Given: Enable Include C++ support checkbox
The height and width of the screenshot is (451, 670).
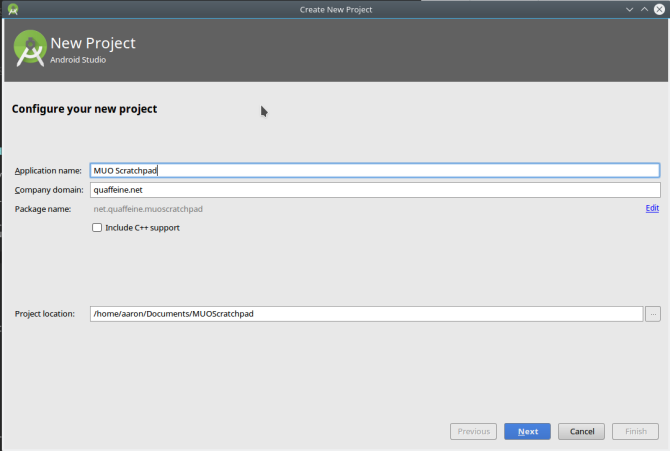Looking at the screenshot, I should (x=97, y=227).
